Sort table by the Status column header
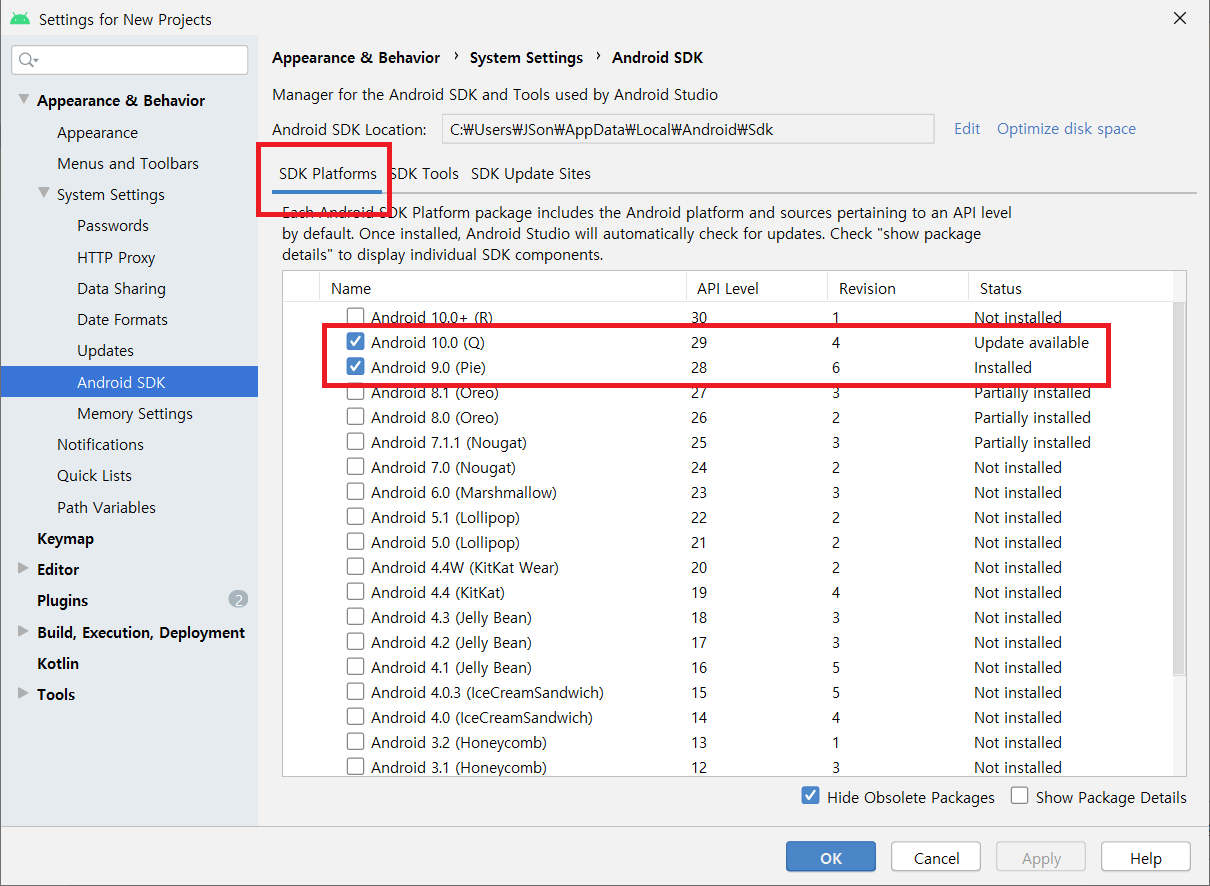1210x886 pixels. click(1070, 288)
